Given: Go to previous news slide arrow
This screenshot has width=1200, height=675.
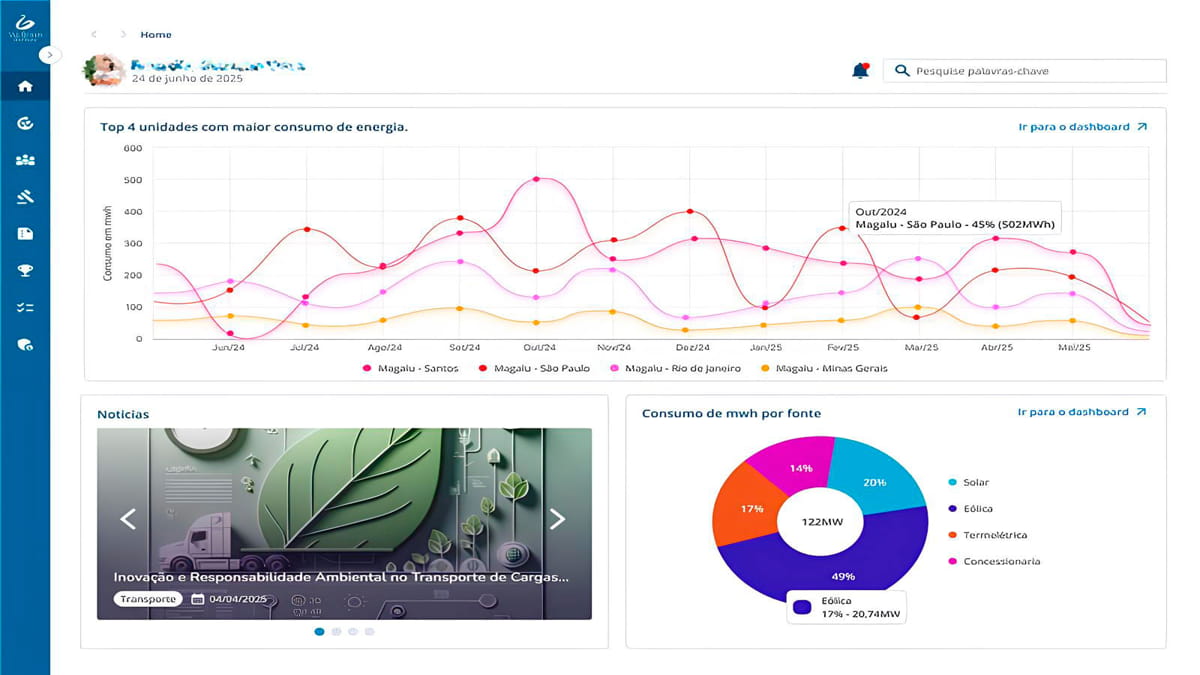Looking at the screenshot, I should pyautogui.click(x=127, y=518).
